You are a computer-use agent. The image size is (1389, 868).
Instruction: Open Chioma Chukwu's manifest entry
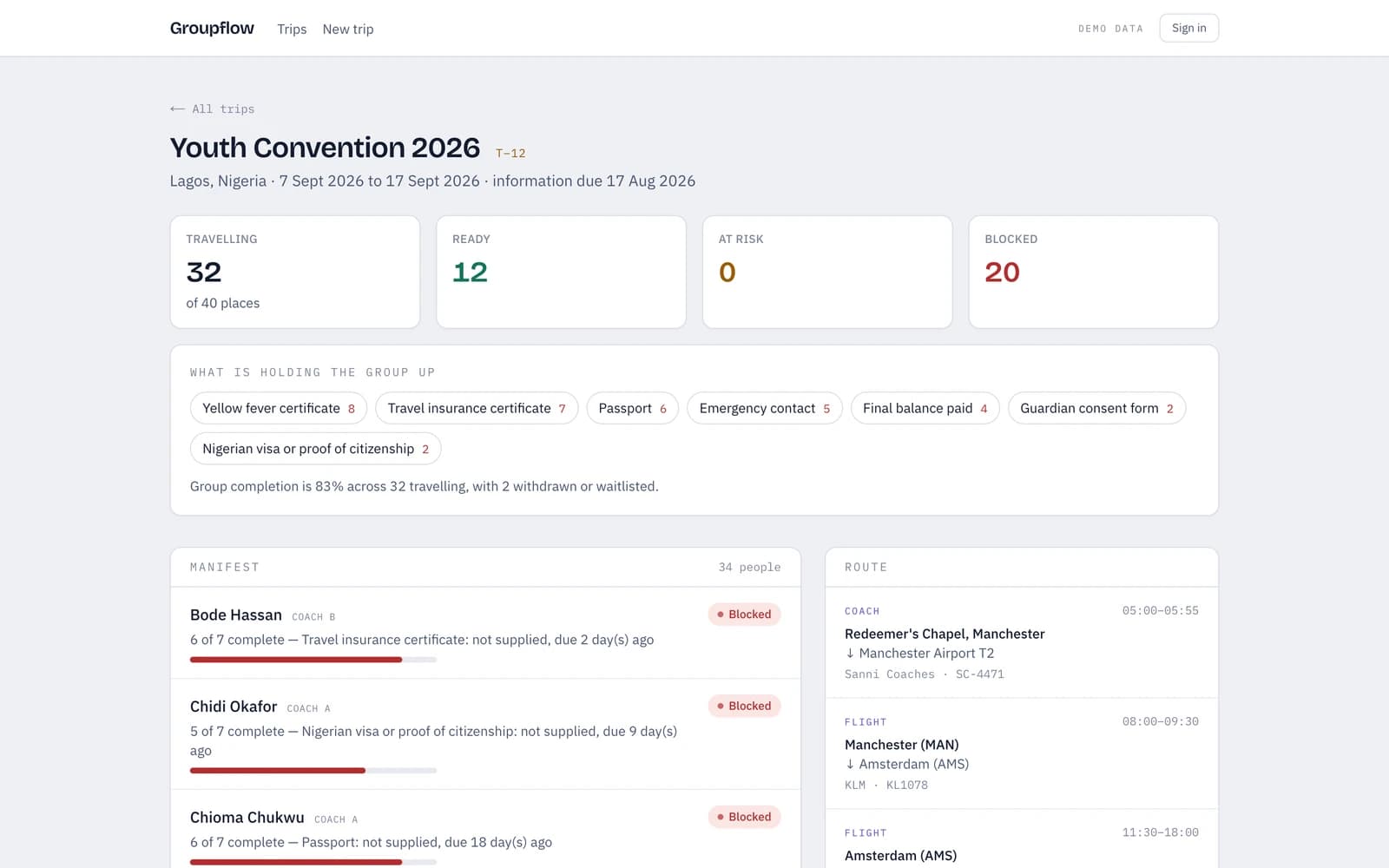tap(485, 829)
